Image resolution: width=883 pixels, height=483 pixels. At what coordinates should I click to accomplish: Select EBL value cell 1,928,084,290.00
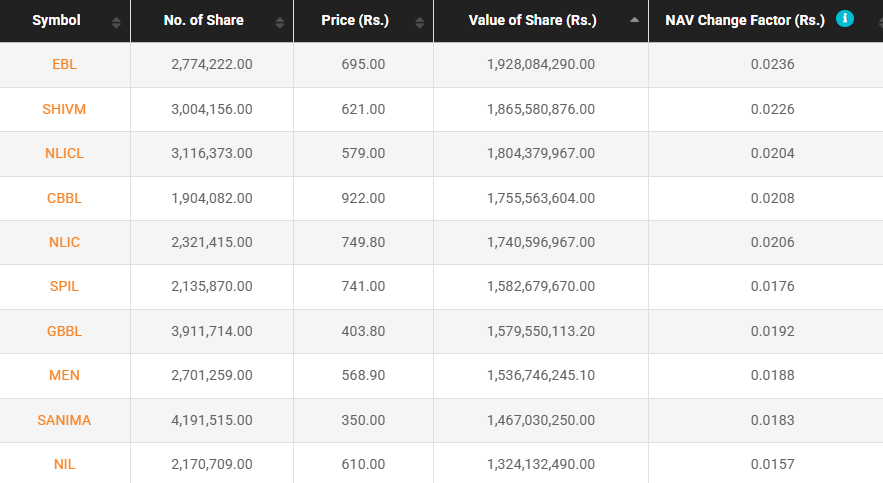[x=541, y=64]
